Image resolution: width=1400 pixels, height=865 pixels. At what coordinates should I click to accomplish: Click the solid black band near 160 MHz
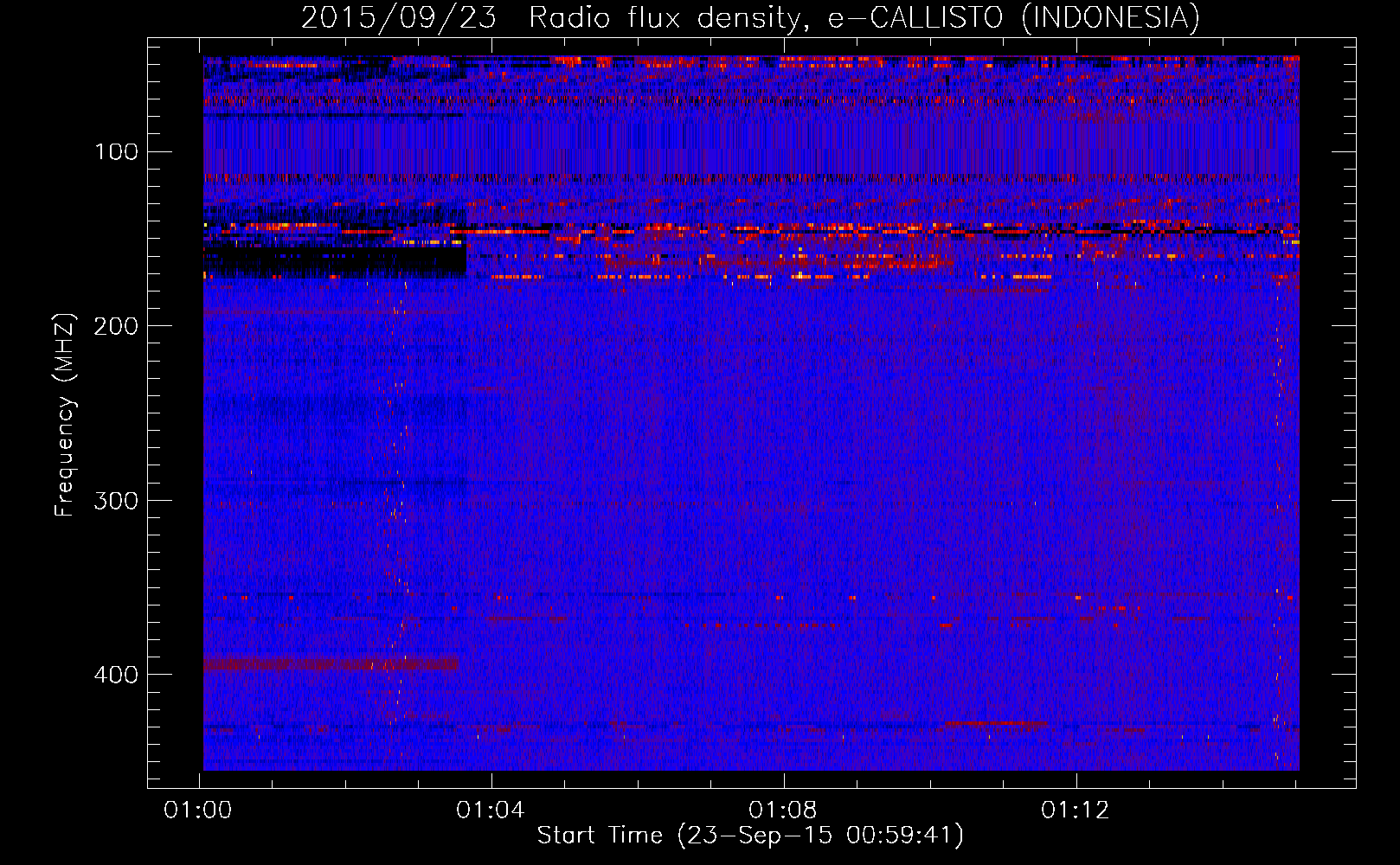pyautogui.click(x=335, y=259)
